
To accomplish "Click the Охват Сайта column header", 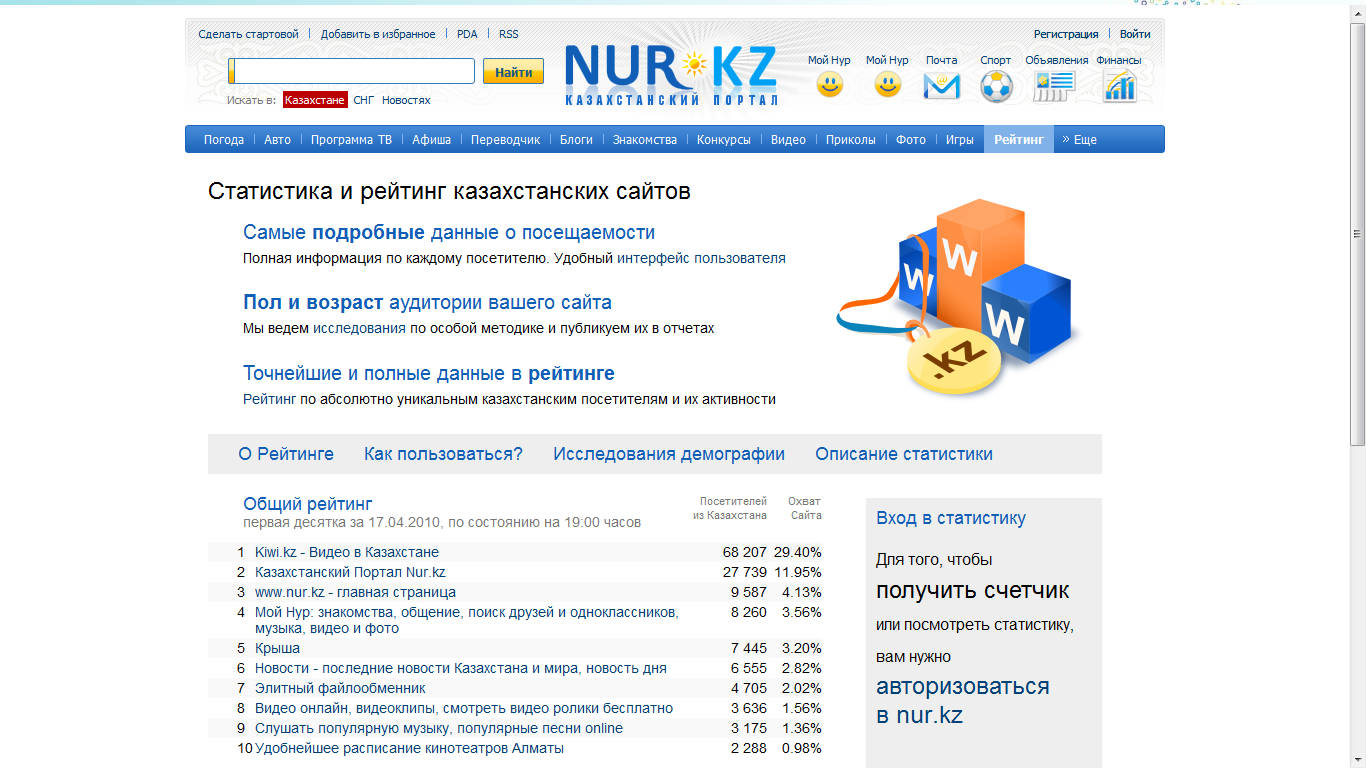I will click(x=805, y=508).
